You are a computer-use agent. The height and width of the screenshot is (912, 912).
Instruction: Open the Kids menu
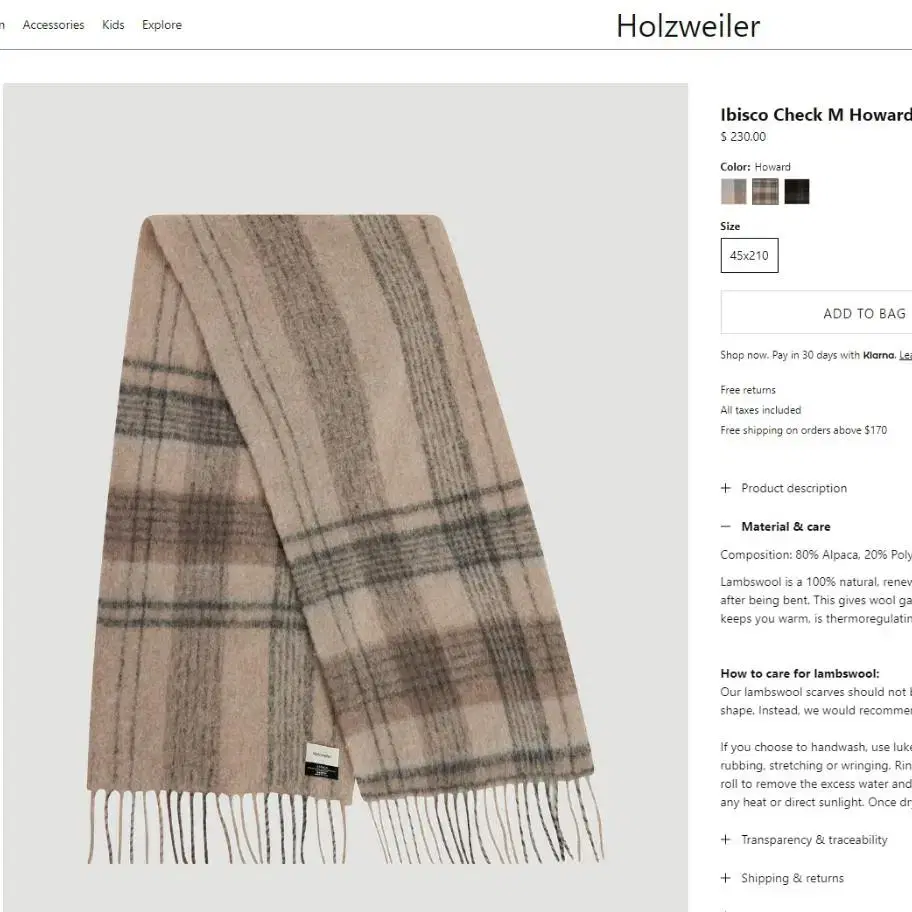point(113,25)
